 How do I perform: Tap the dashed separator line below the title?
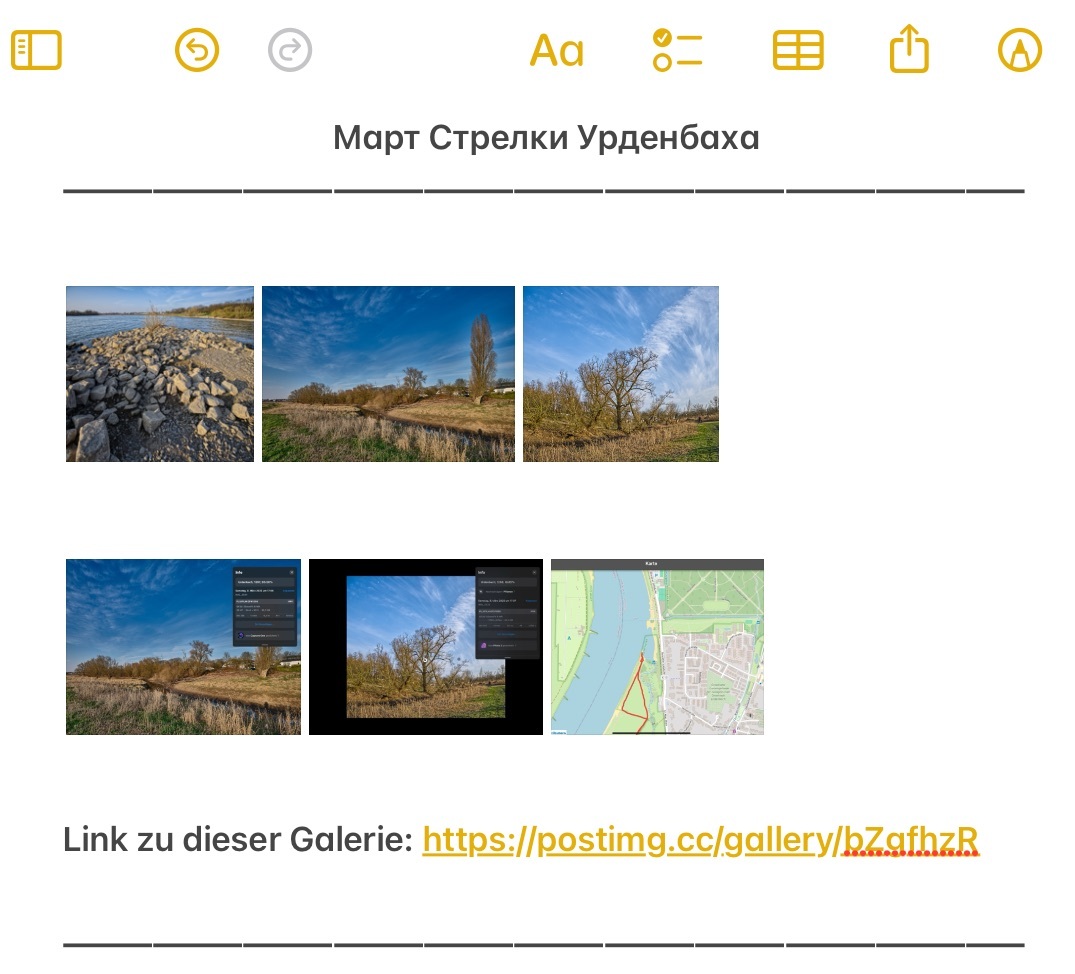click(x=543, y=189)
